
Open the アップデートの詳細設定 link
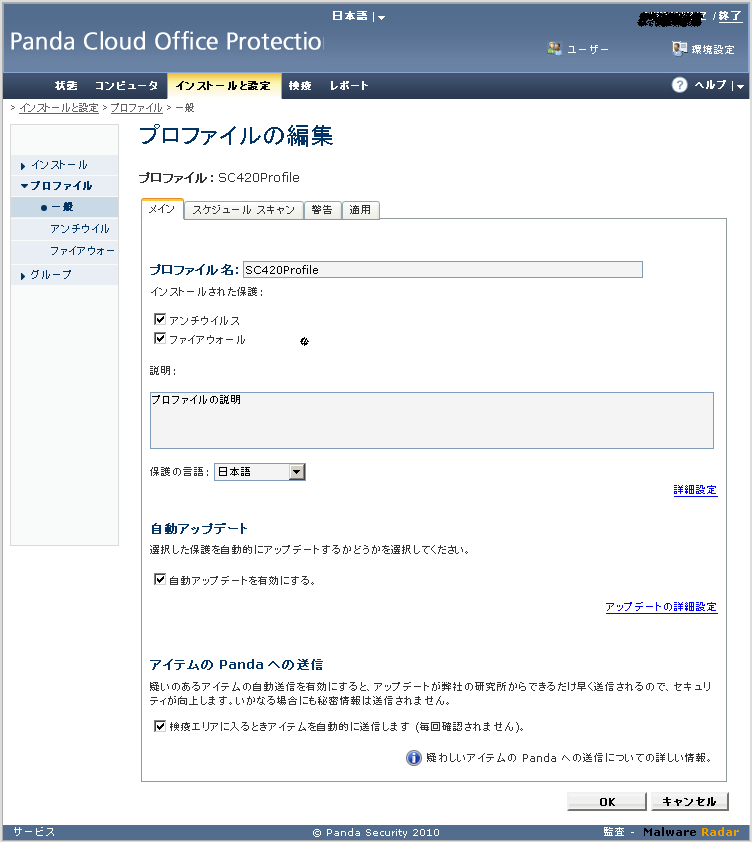pos(661,607)
